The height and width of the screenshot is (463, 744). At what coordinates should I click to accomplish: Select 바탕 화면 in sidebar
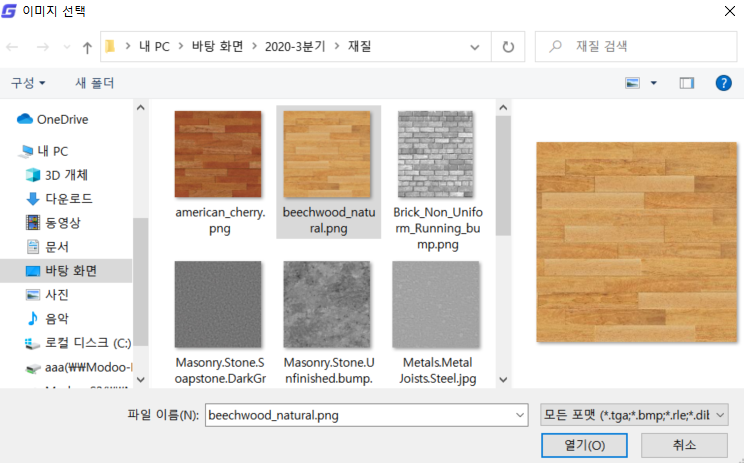(66, 271)
